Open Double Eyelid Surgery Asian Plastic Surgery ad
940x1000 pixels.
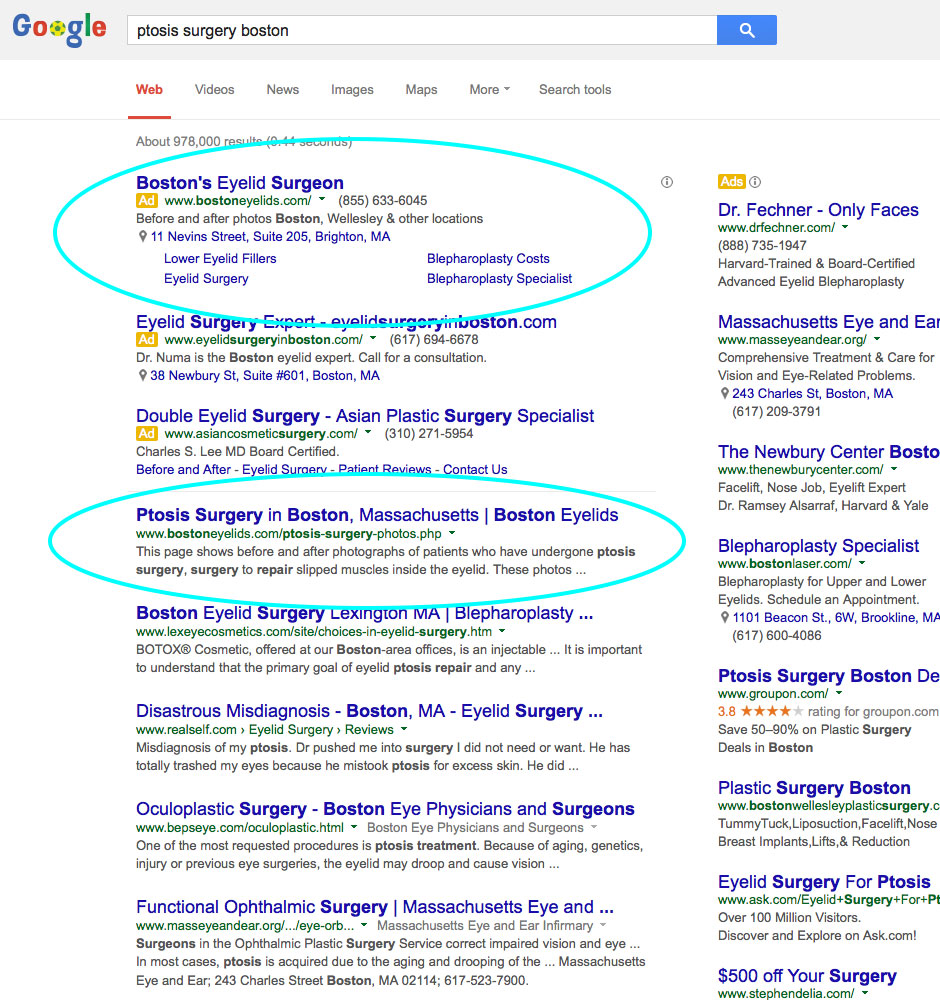(x=365, y=416)
